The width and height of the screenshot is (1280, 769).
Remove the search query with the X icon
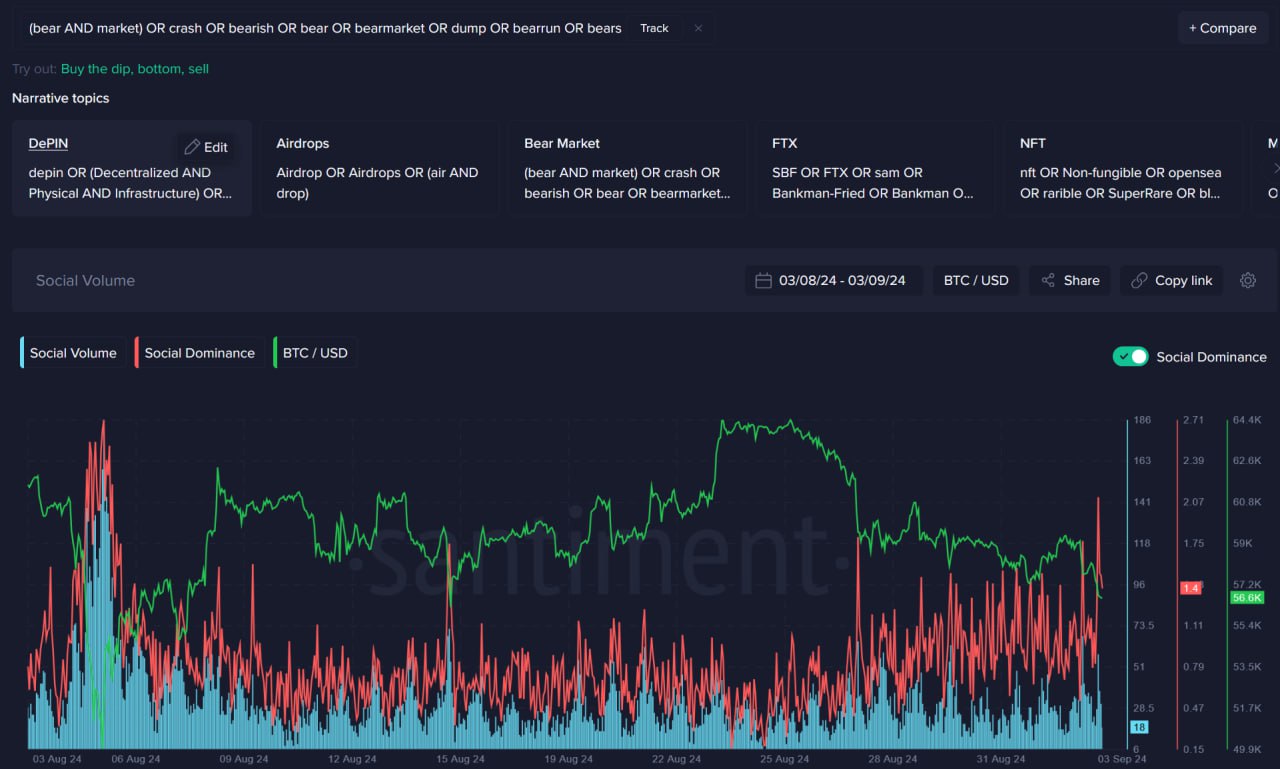click(698, 28)
